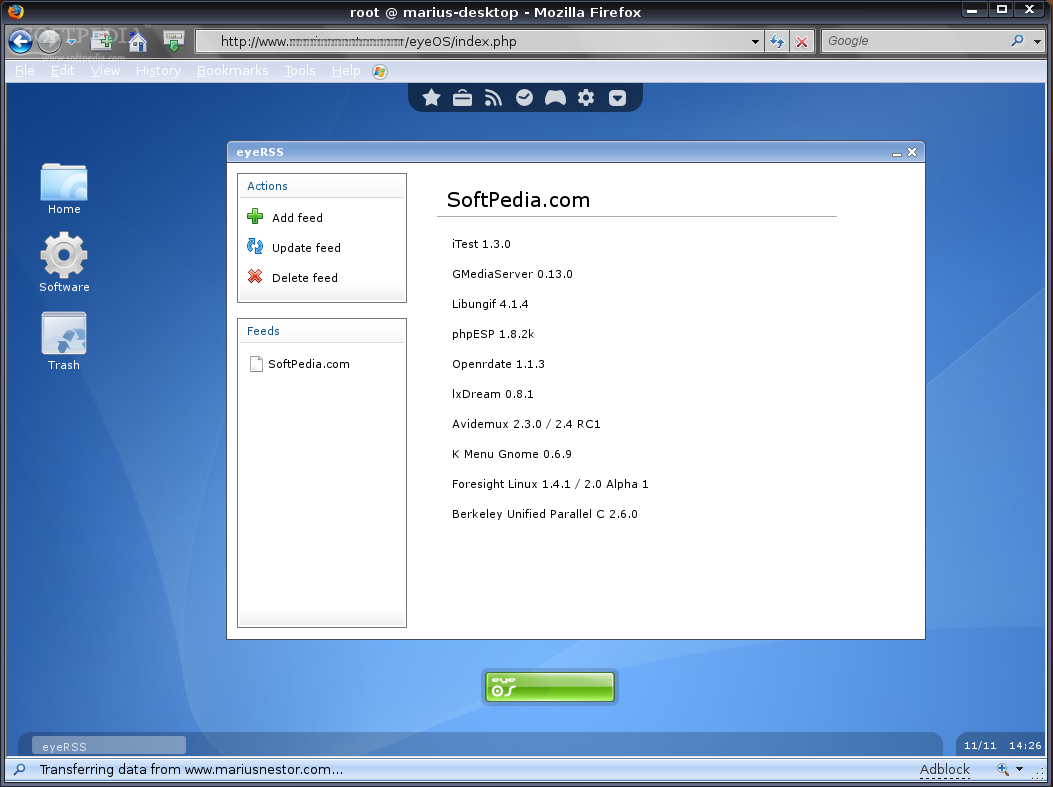Open the back history dropdown arrow
This screenshot has width=1053, height=787.
point(71,42)
